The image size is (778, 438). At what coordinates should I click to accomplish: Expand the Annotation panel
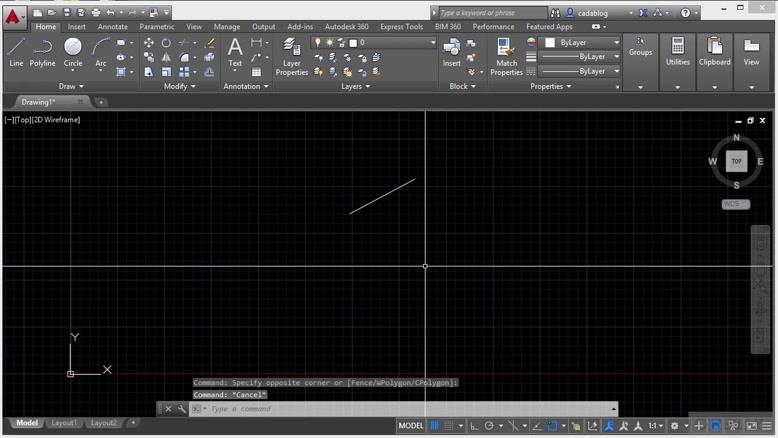click(246, 86)
